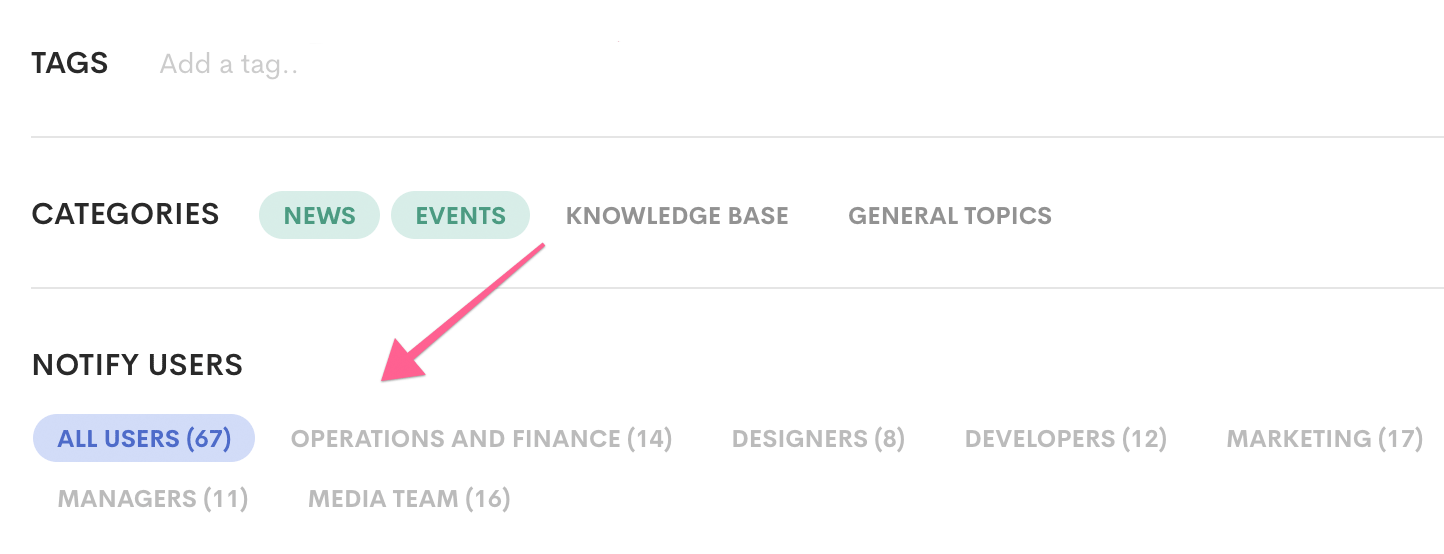Viewport: 1444px width, 554px height.
Task: Enable the KNOWLEDGE BASE category
Action: 677,215
